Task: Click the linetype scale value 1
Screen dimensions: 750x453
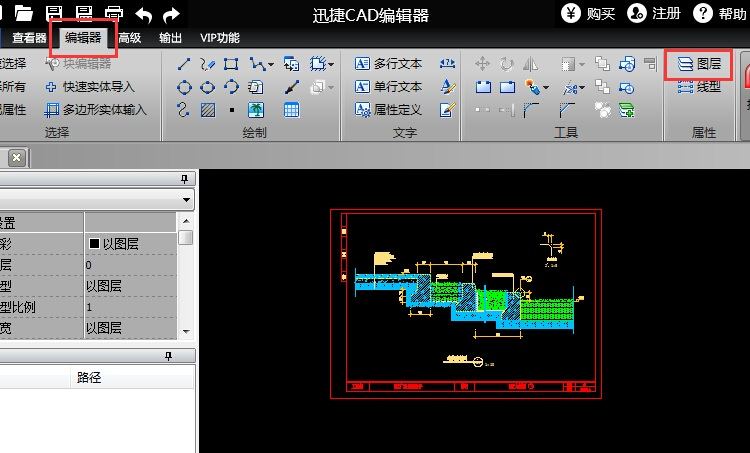Action: (x=131, y=307)
